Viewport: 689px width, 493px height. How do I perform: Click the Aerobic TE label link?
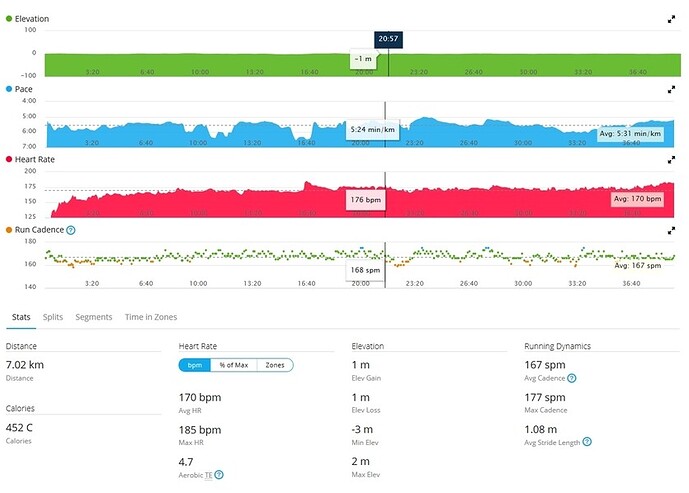click(x=195, y=475)
